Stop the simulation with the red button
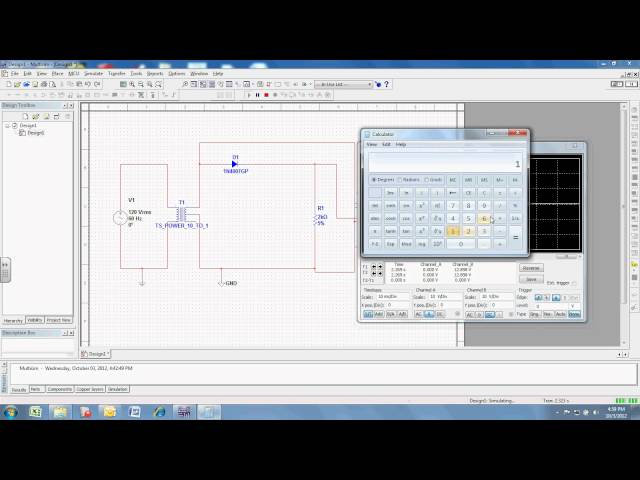Screen dimensions: 640x480 (x=266, y=95)
